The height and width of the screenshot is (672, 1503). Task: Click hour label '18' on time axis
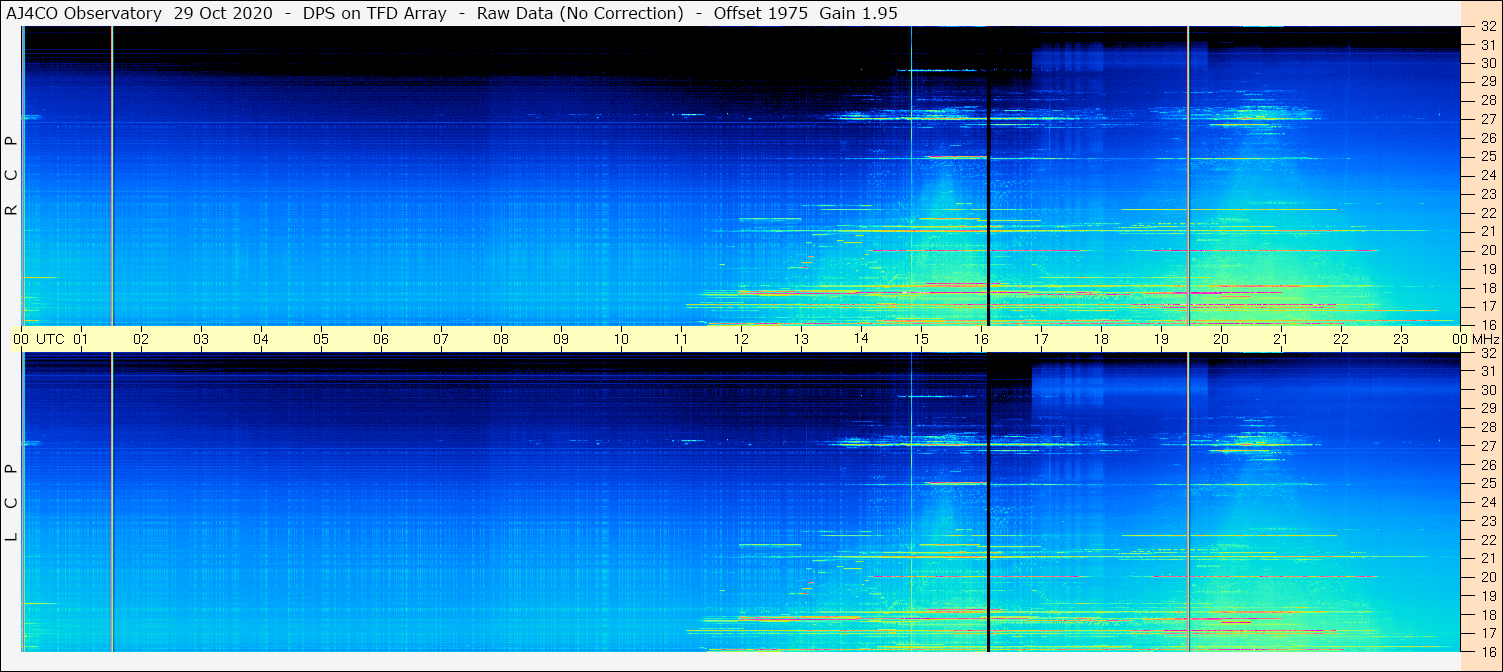(x=1101, y=339)
